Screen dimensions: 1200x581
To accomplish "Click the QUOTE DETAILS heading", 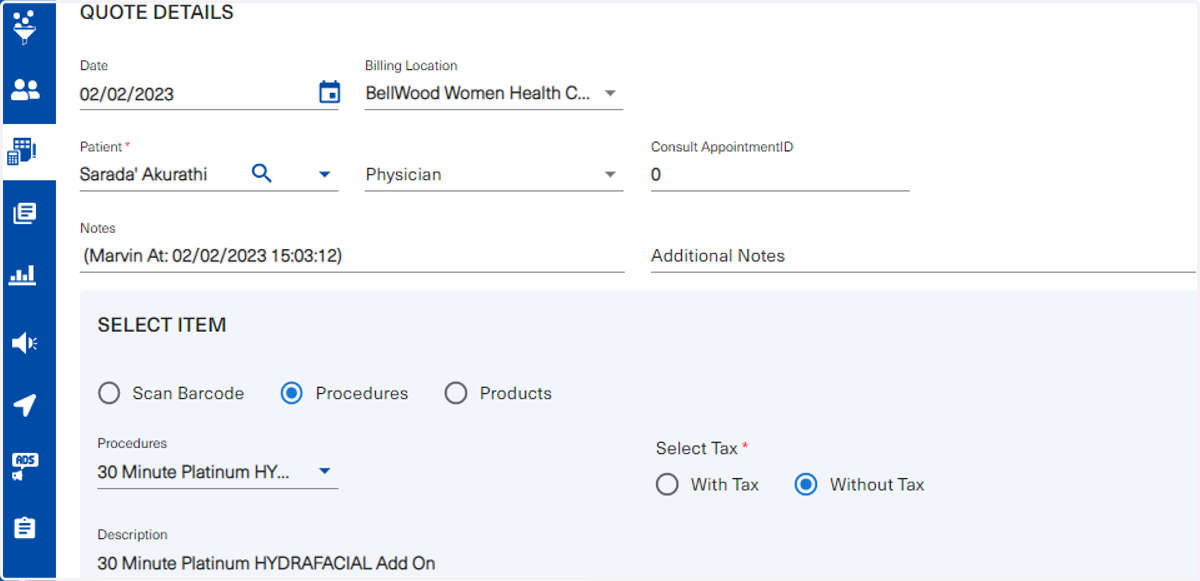I will (157, 13).
